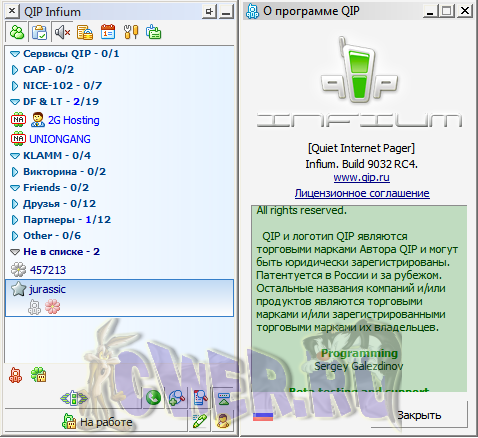Open find and add contacts icon
478x438 pixels.
(x=177, y=398)
